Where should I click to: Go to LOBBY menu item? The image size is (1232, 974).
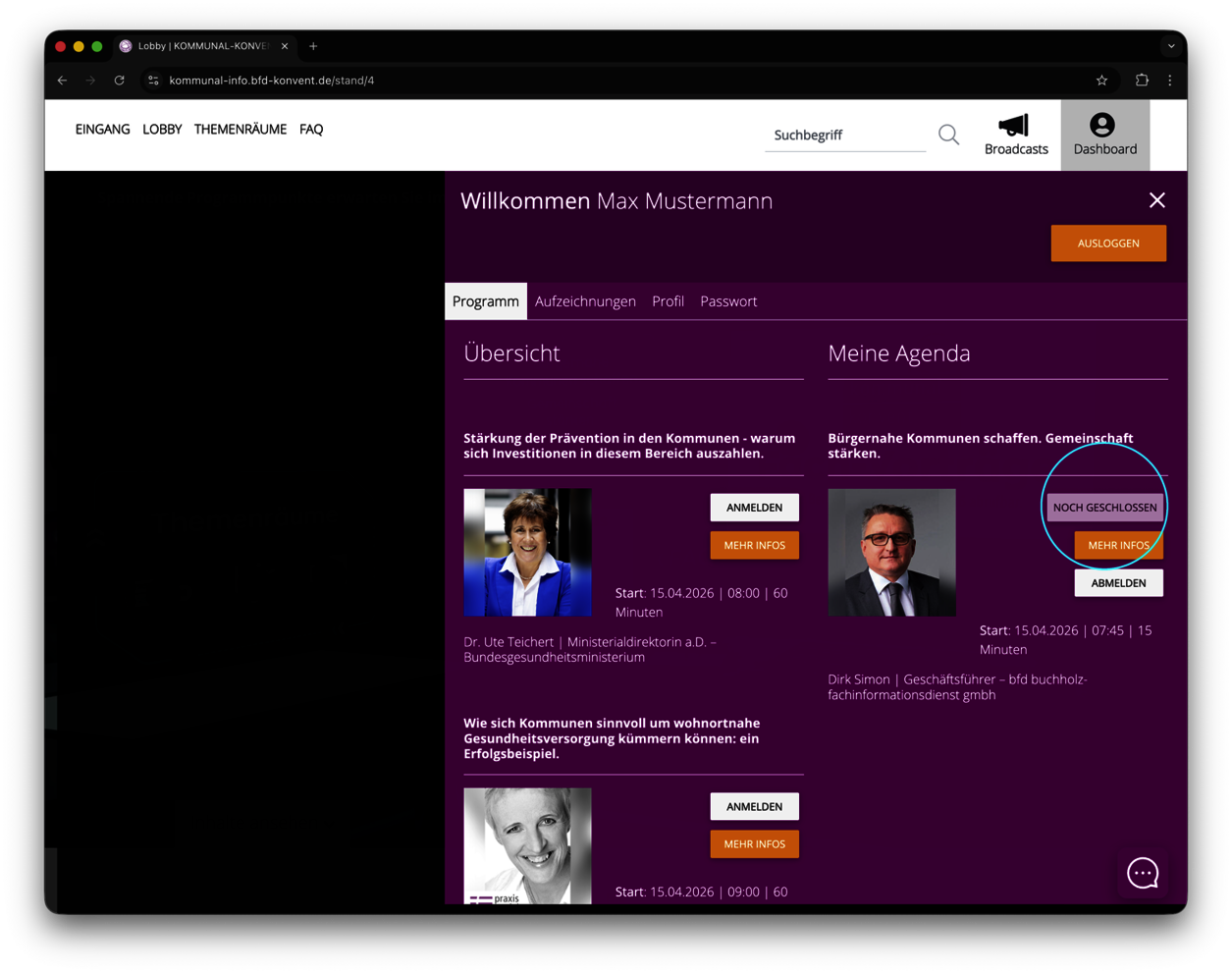coord(162,130)
